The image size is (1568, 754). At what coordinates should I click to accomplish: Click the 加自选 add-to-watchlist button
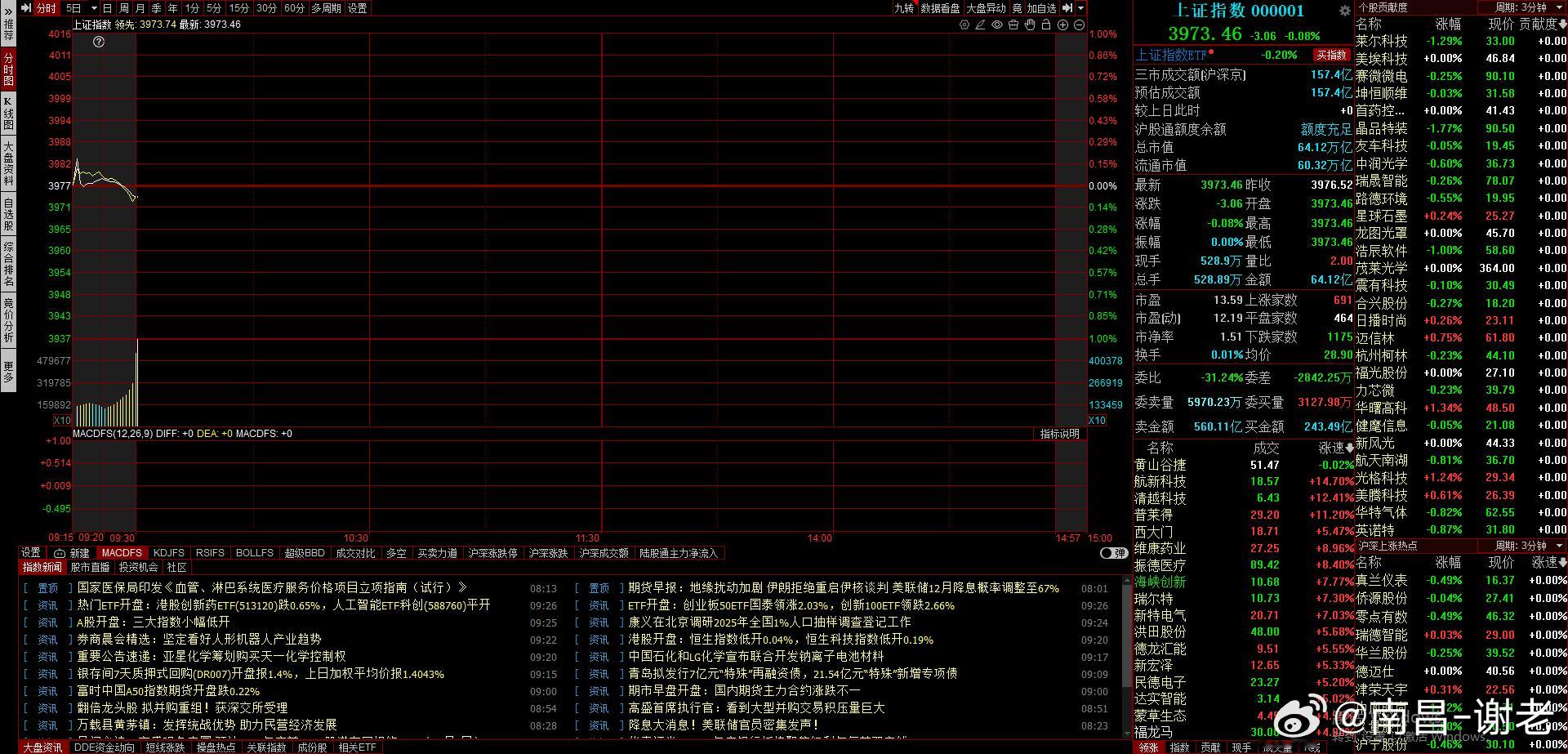(1041, 8)
